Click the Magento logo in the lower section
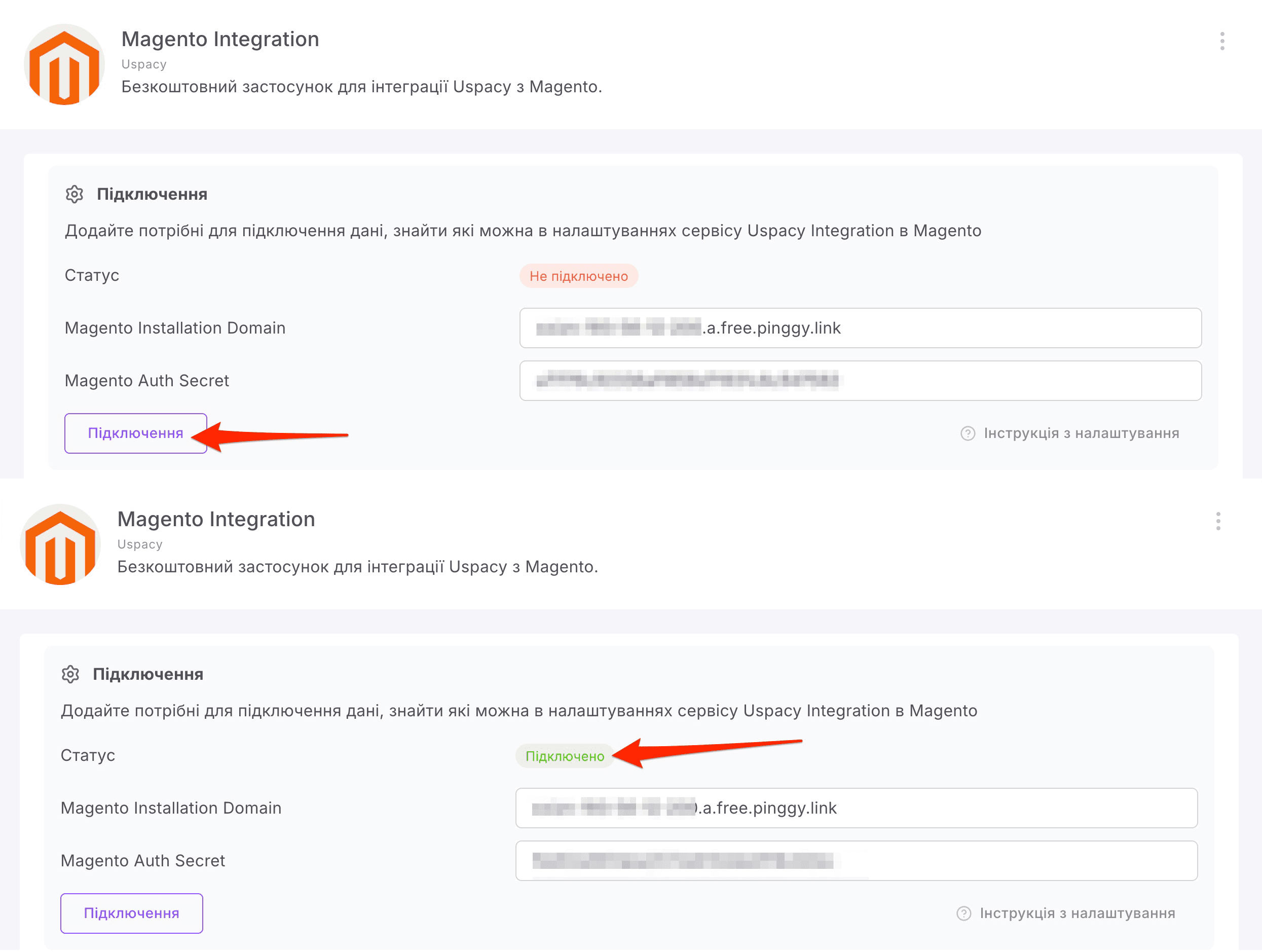This screenshot has height=952, width=1262. click(x=60, y=543)
